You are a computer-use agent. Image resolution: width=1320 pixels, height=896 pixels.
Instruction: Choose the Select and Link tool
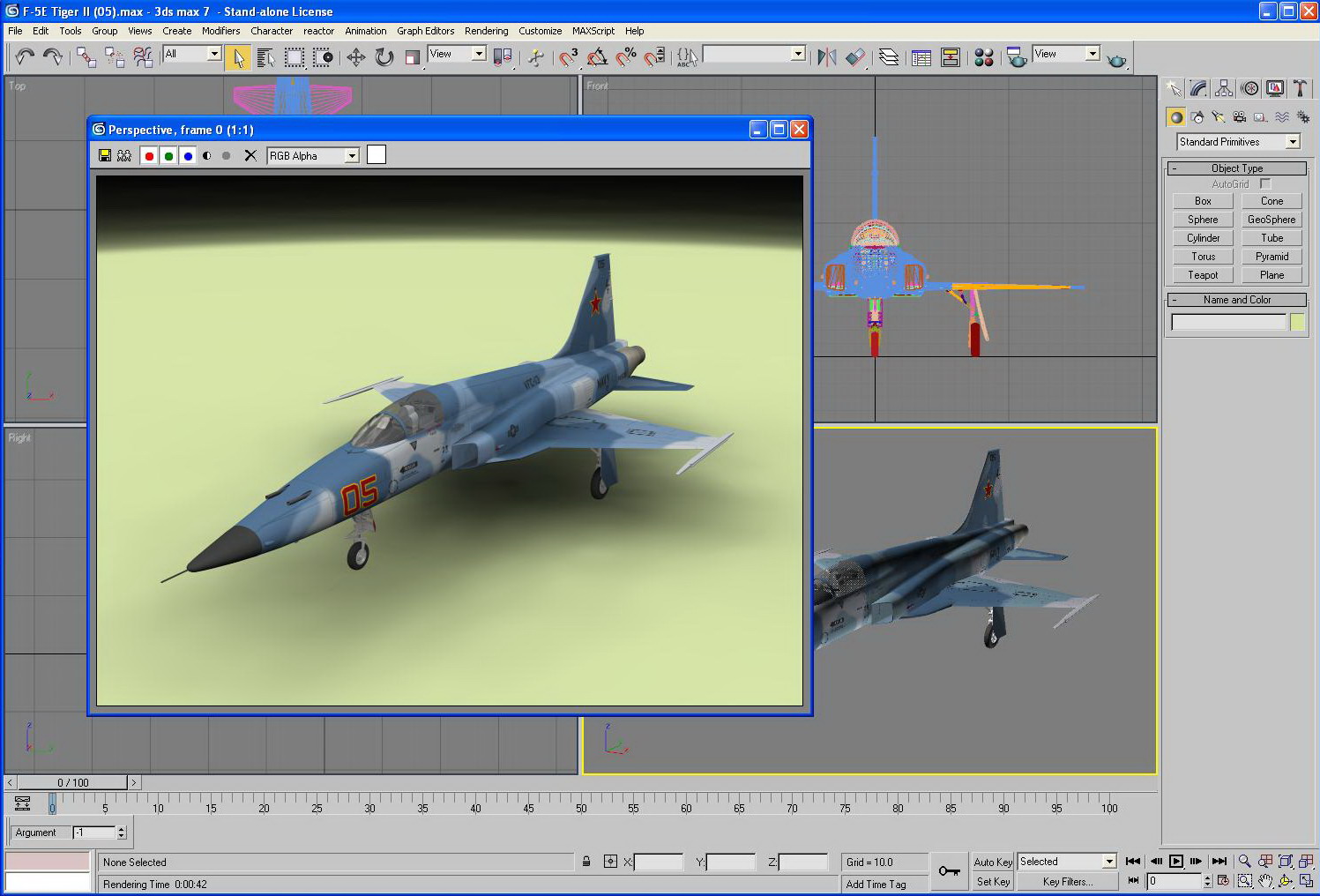click(86, 57)
